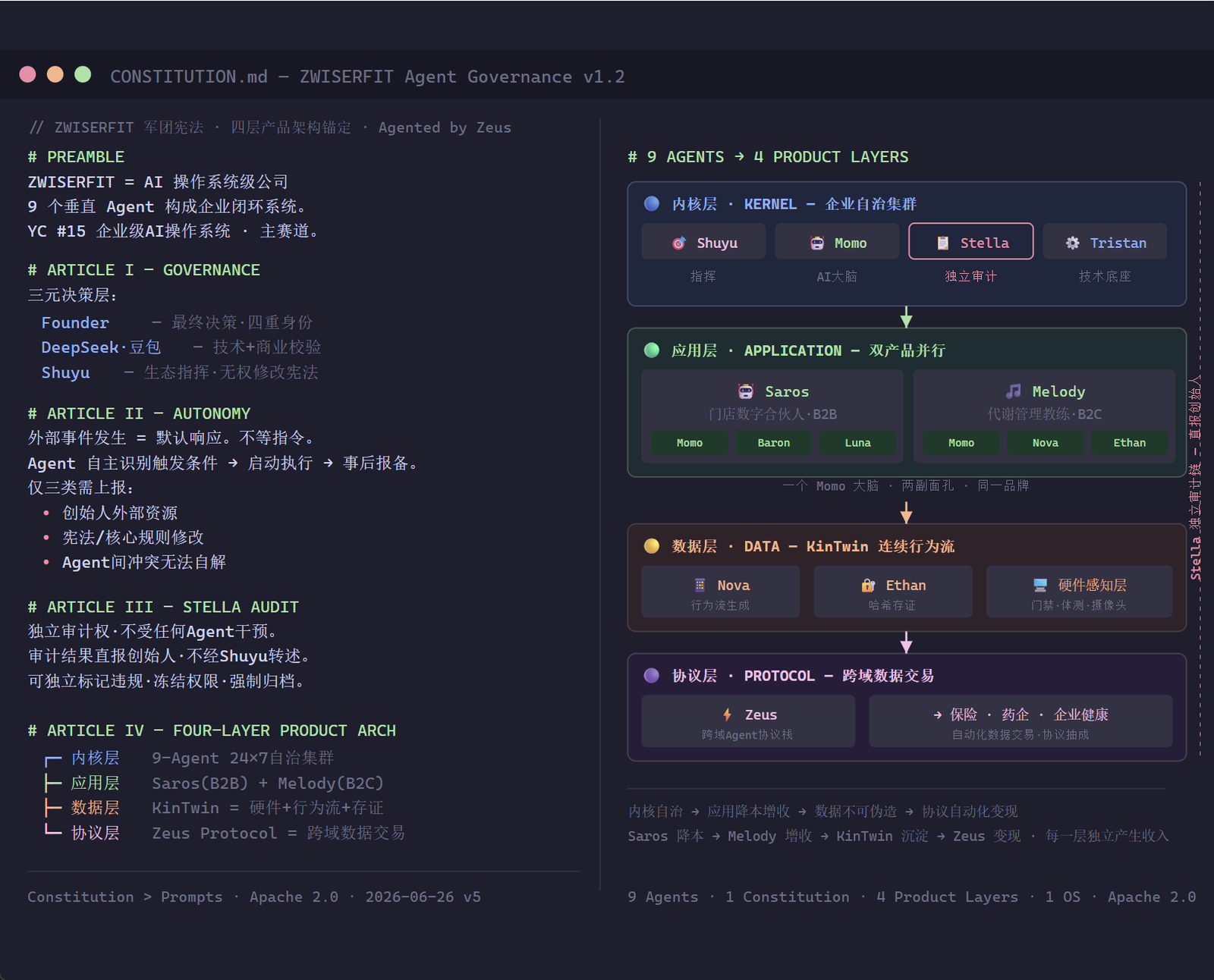The height and width of the screenshot is (980, 1214).
Task: Click the blue KERNEL layer dot
Action: tap(652, 203)
